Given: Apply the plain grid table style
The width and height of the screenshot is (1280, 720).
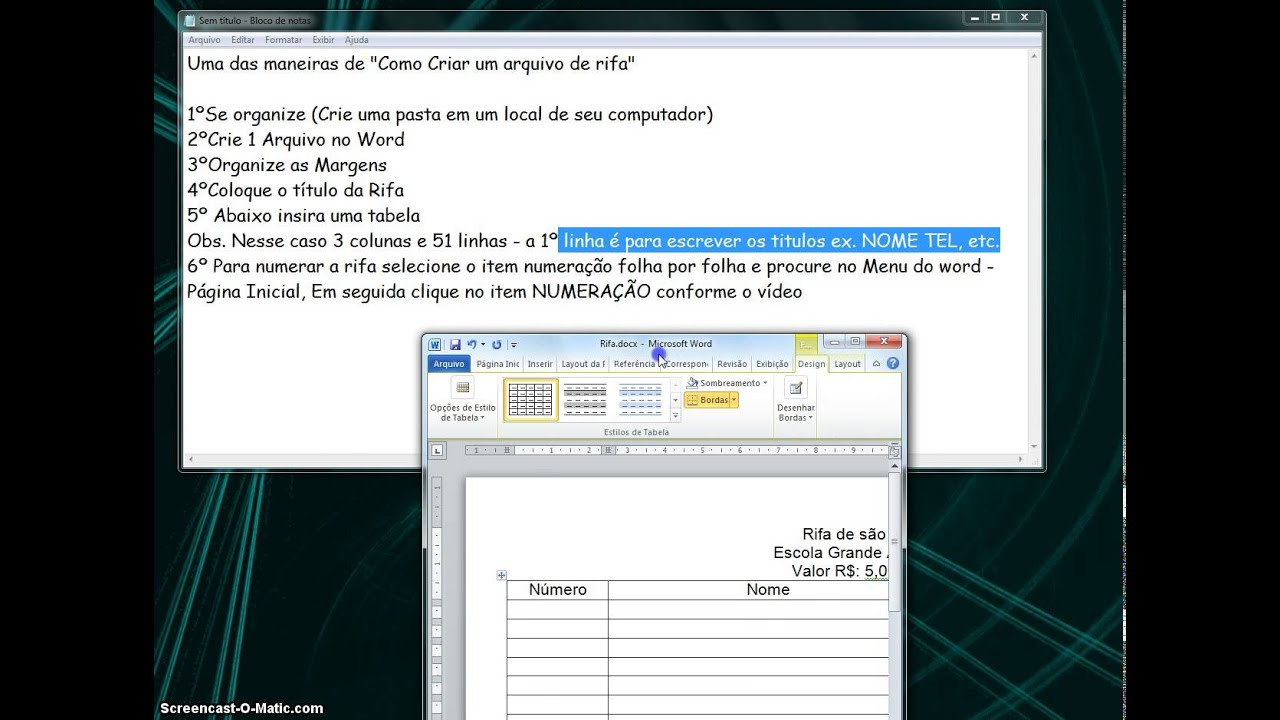Looking at the screenshot, I should coord(531,400).
